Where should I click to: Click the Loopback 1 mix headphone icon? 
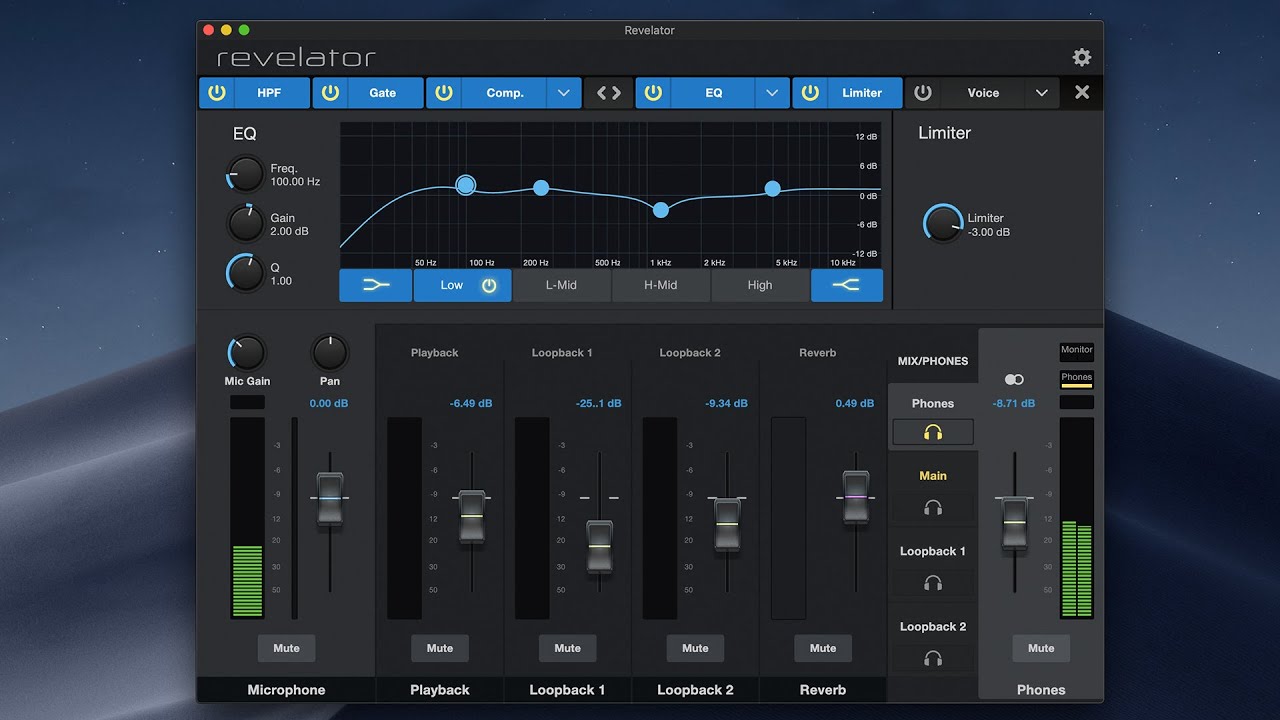[933, 582]
